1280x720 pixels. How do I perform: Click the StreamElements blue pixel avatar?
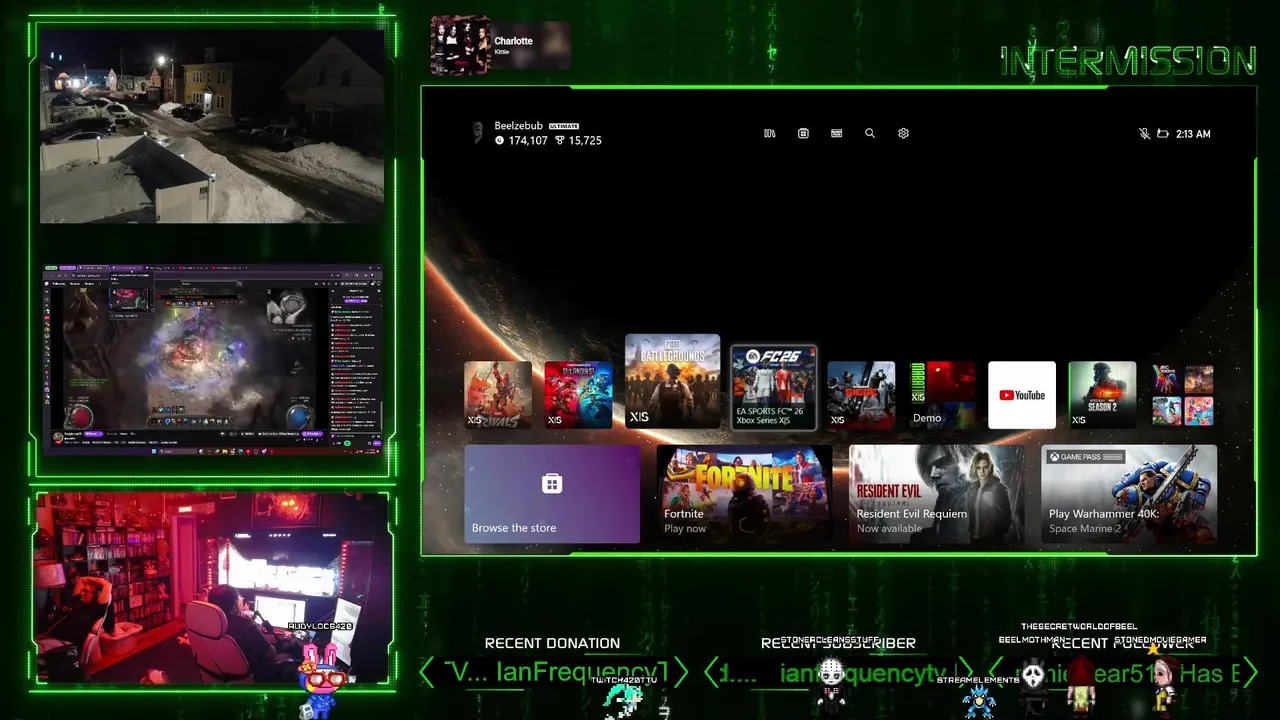(x=979, y=701)
